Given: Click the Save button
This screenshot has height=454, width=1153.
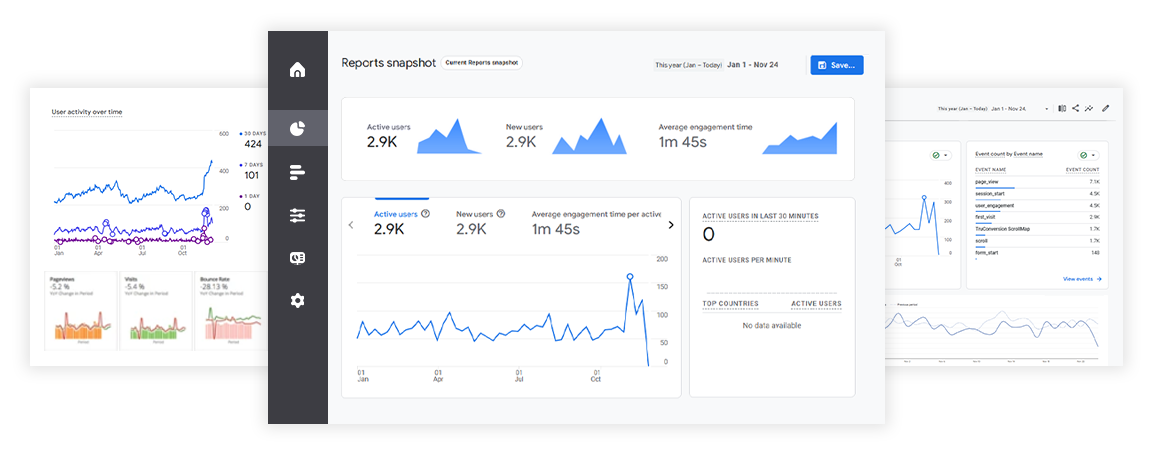Looking at the screenshot, I should click(x=836, y=65).
